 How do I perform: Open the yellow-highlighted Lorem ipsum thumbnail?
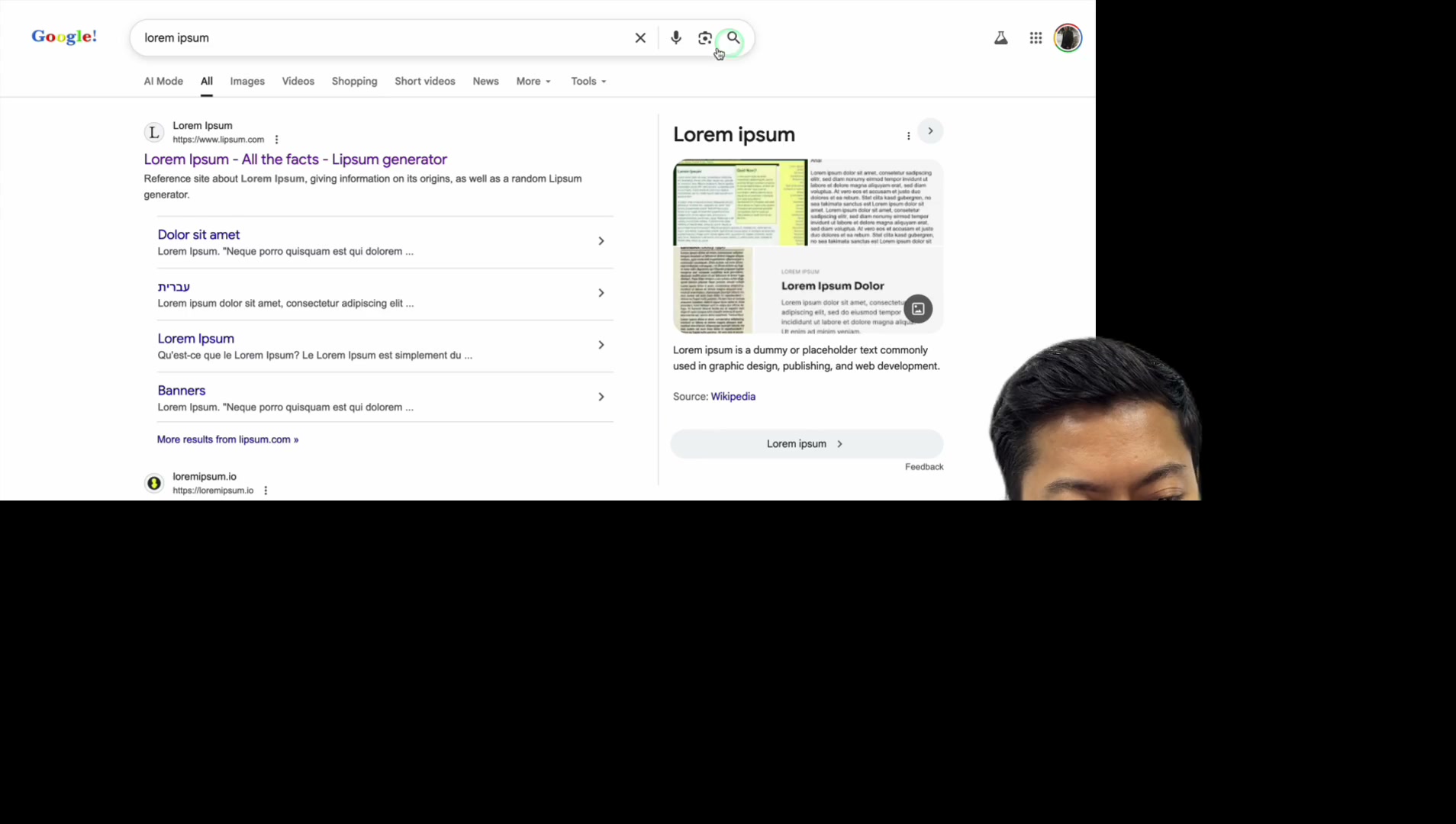click(x=739, y=202)
